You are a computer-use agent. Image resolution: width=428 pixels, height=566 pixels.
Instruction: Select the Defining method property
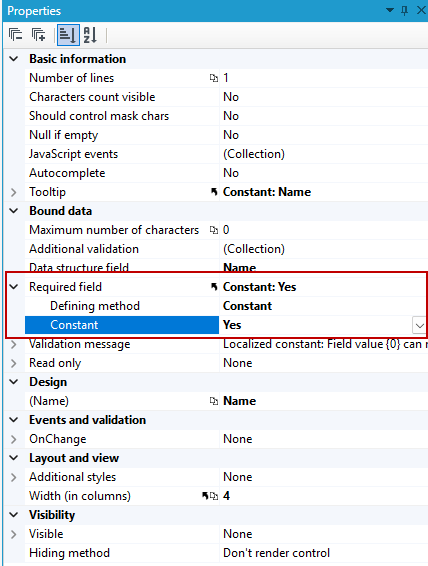pos(95,306)
